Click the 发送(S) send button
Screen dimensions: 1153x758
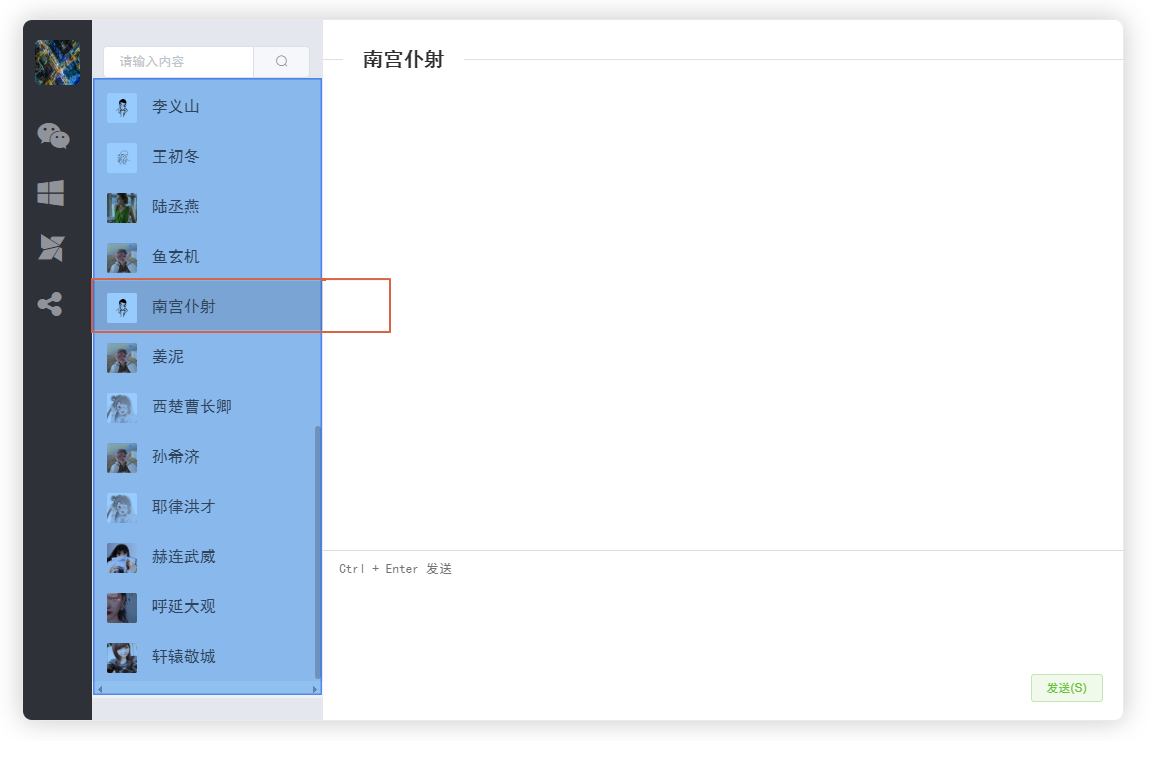click(x=1066, y=688)
